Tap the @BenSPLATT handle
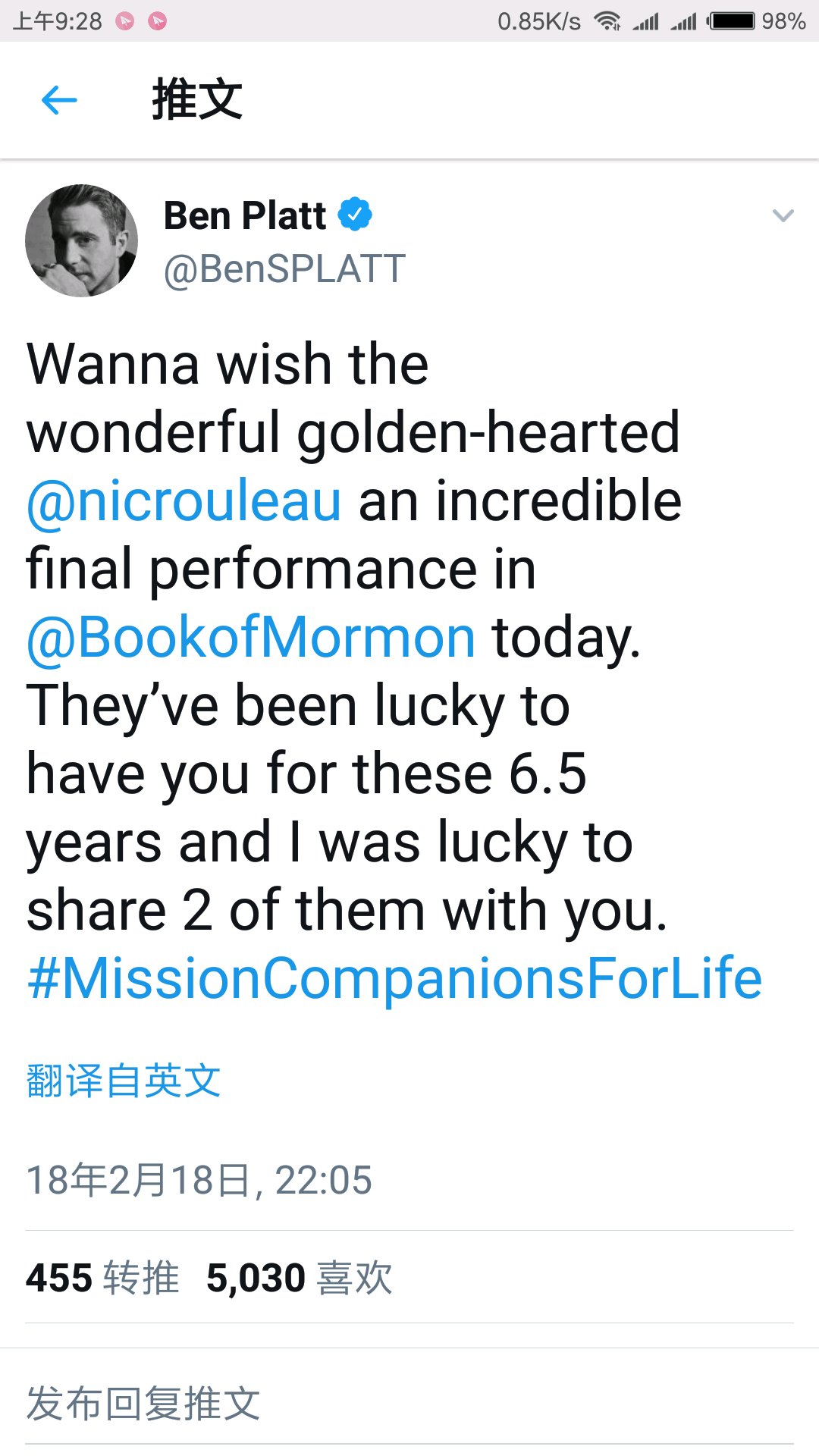The width and height of the screenshot is (819, 1456). (x=284, y=269)
